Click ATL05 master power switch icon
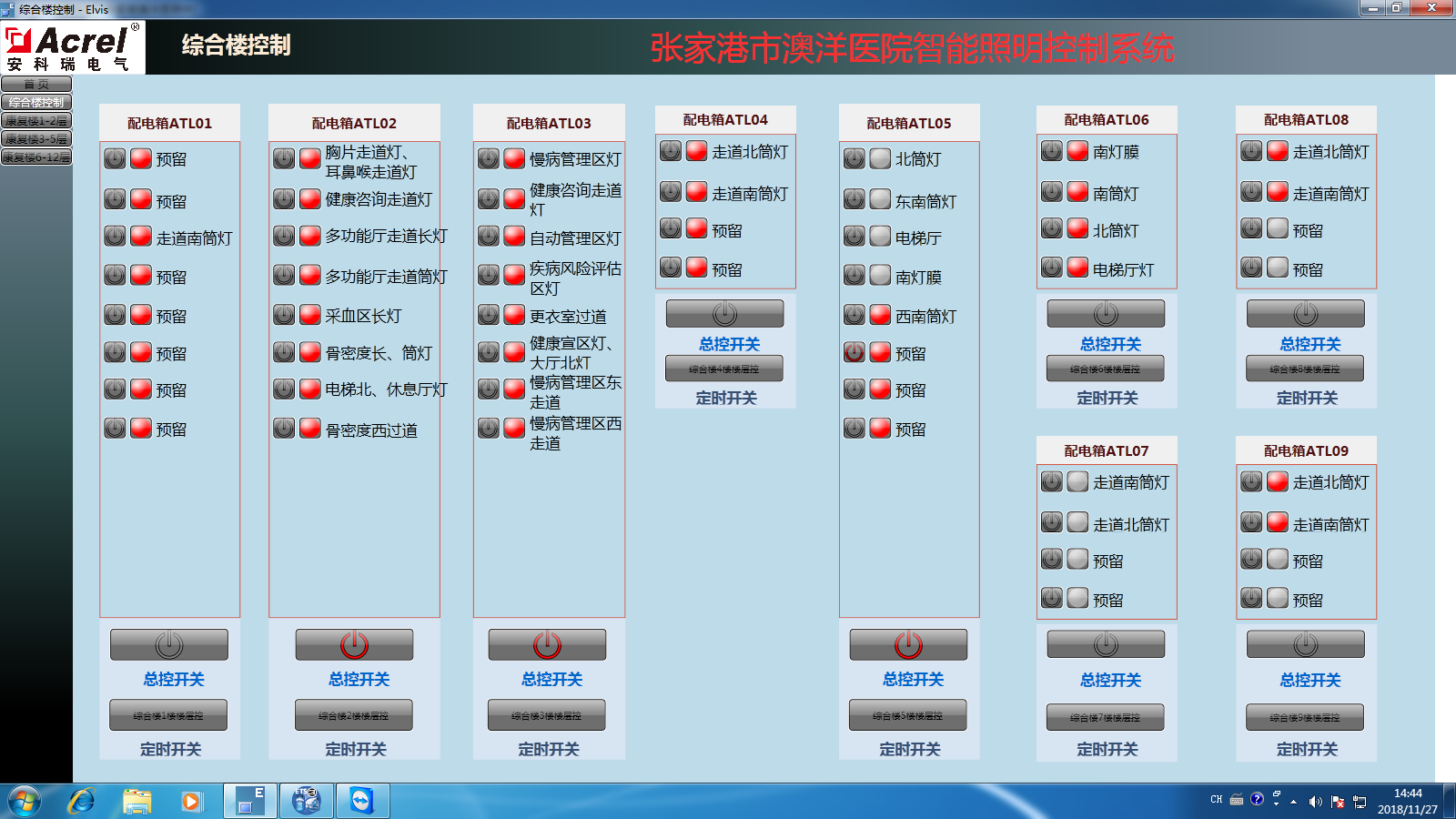Viewport: 1456px width, 819px height. [x=908, y=644]
